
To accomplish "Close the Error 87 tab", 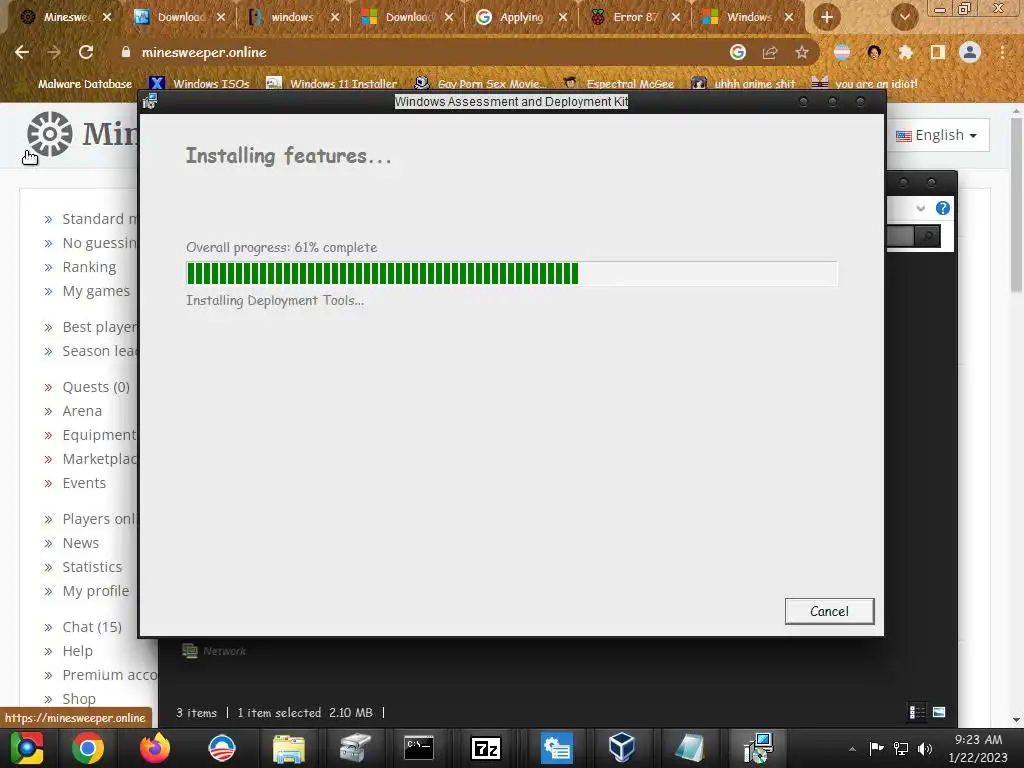I will pos(676,17).
